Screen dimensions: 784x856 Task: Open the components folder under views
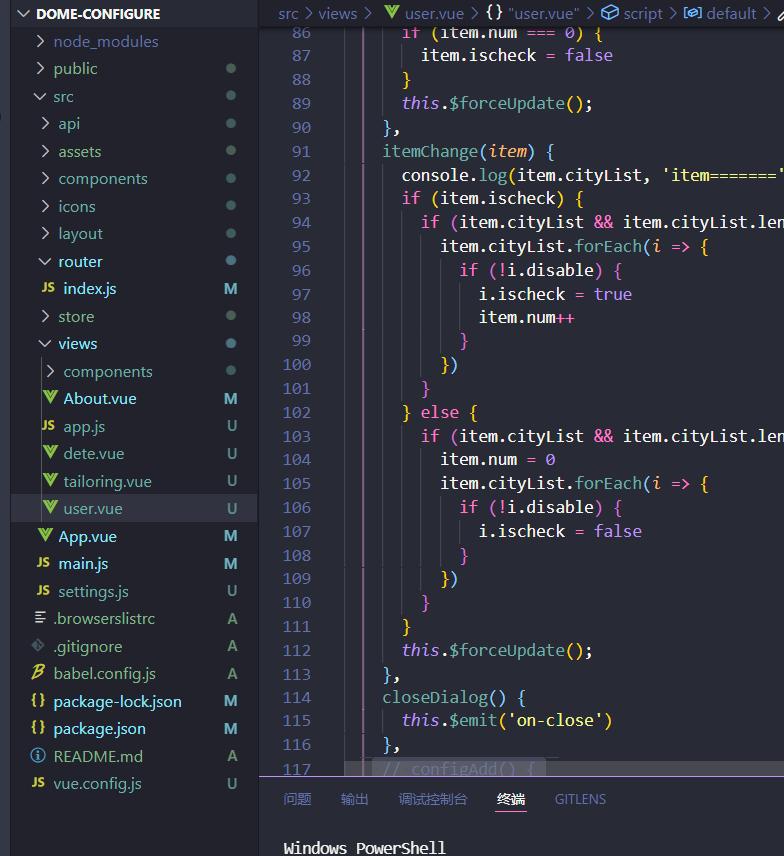click(108, 371)
